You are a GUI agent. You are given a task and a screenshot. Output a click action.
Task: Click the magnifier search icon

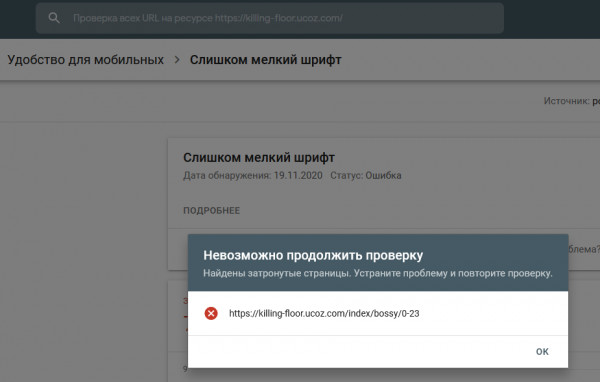(x=54, y=18)
